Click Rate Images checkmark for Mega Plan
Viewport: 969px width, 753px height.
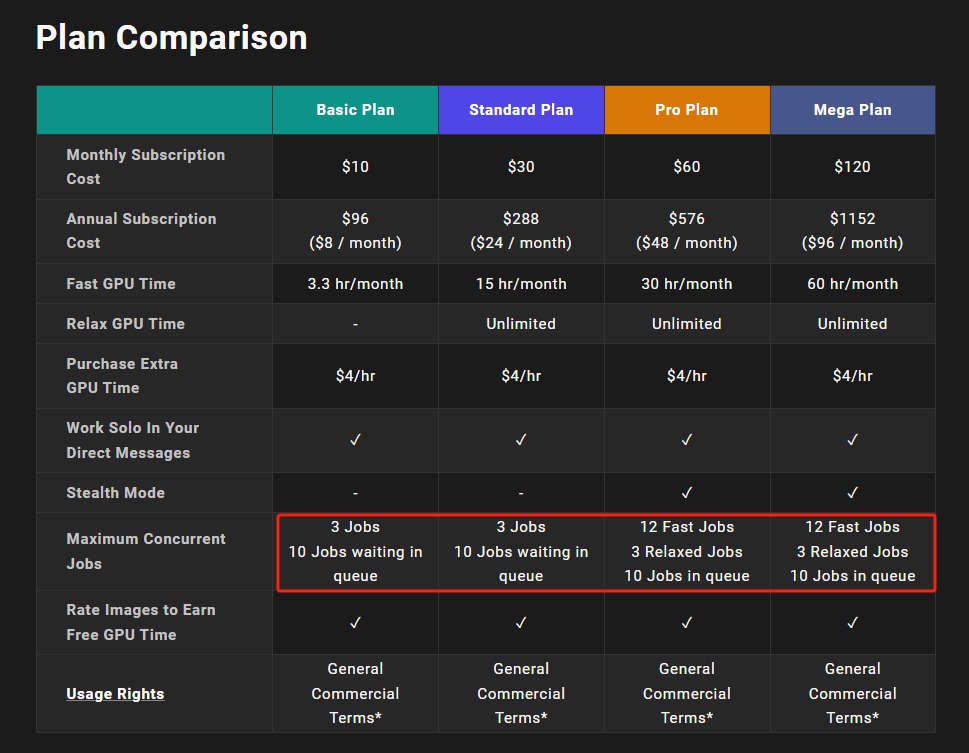[852, 623]
